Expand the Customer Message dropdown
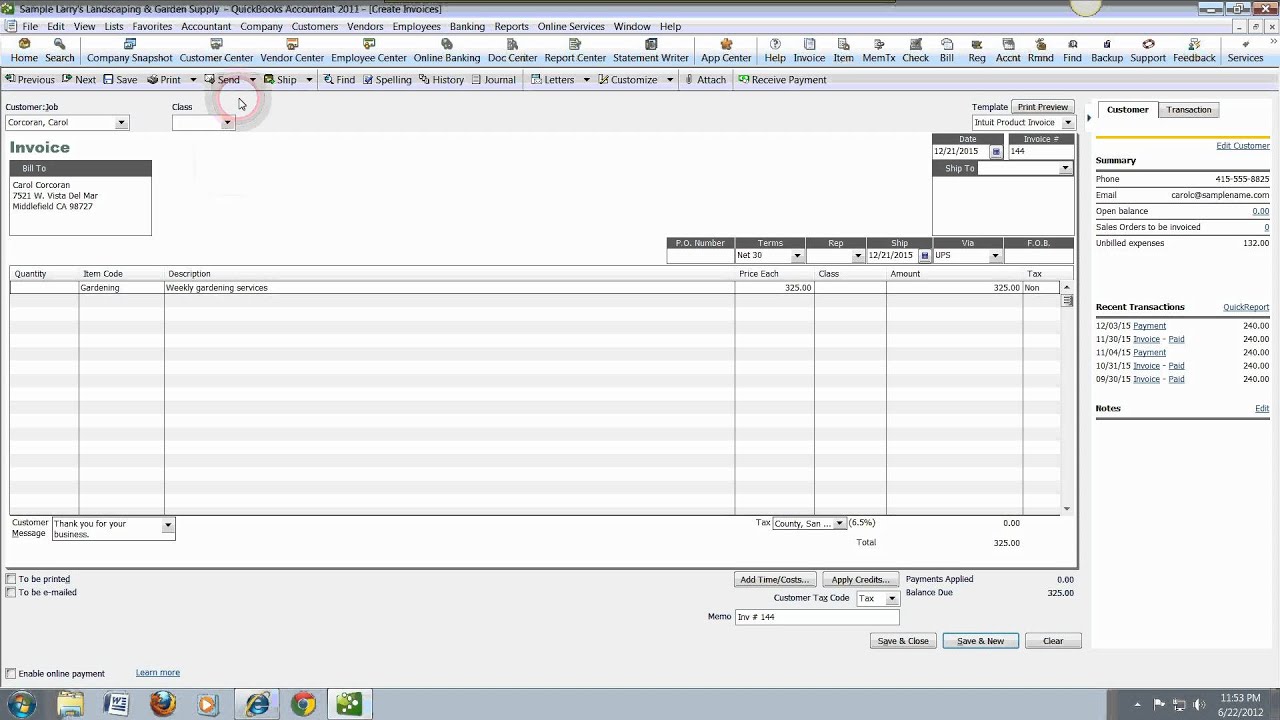Image resolution: width=1280 pixels, height=720 pixels. coord(168,525)
